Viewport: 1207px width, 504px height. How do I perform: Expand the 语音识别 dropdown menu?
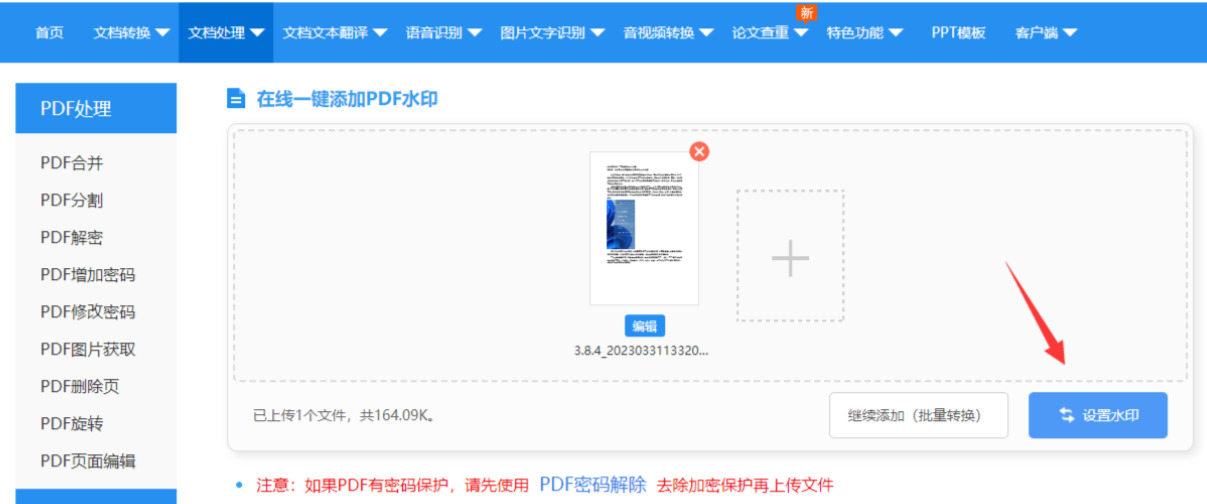443,32
